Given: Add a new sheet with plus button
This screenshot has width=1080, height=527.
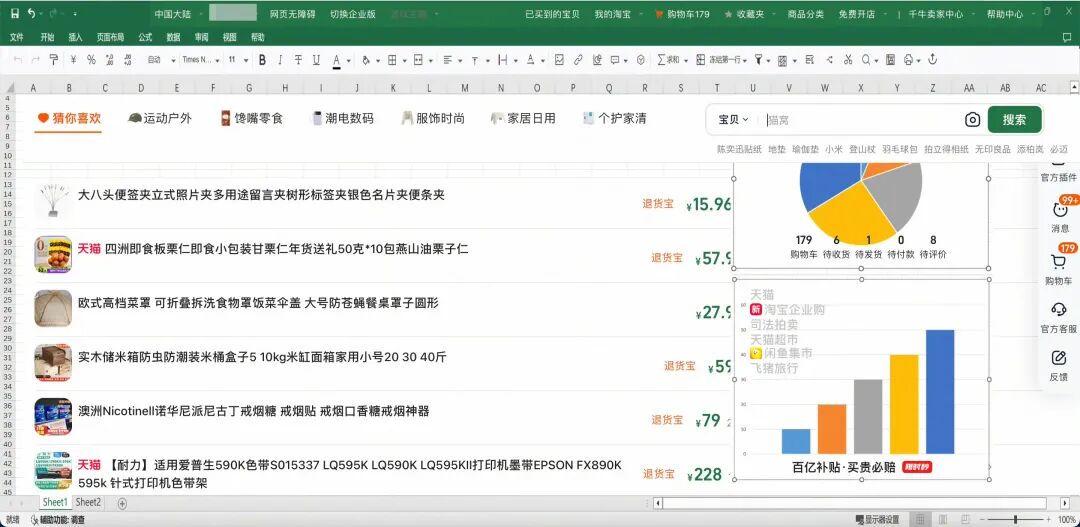Looking at the screenshot, I should point(122,504).
